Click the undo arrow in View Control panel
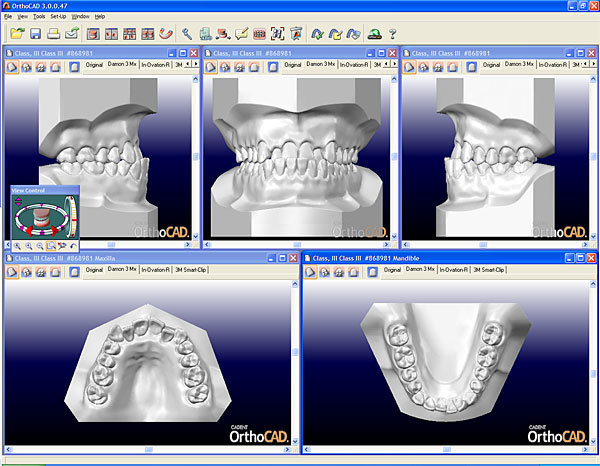 [73, 245]
